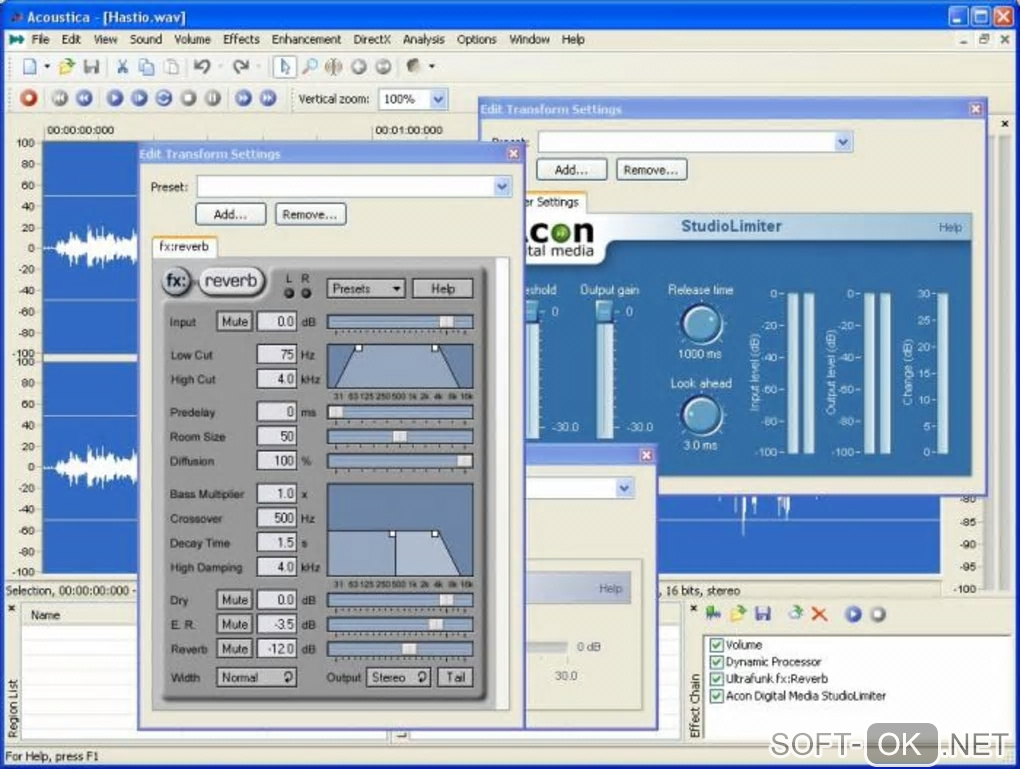Click the Look ahead knob
Image resolution: width=1020 pixels, height=769 pixels.
pos(701,415)
